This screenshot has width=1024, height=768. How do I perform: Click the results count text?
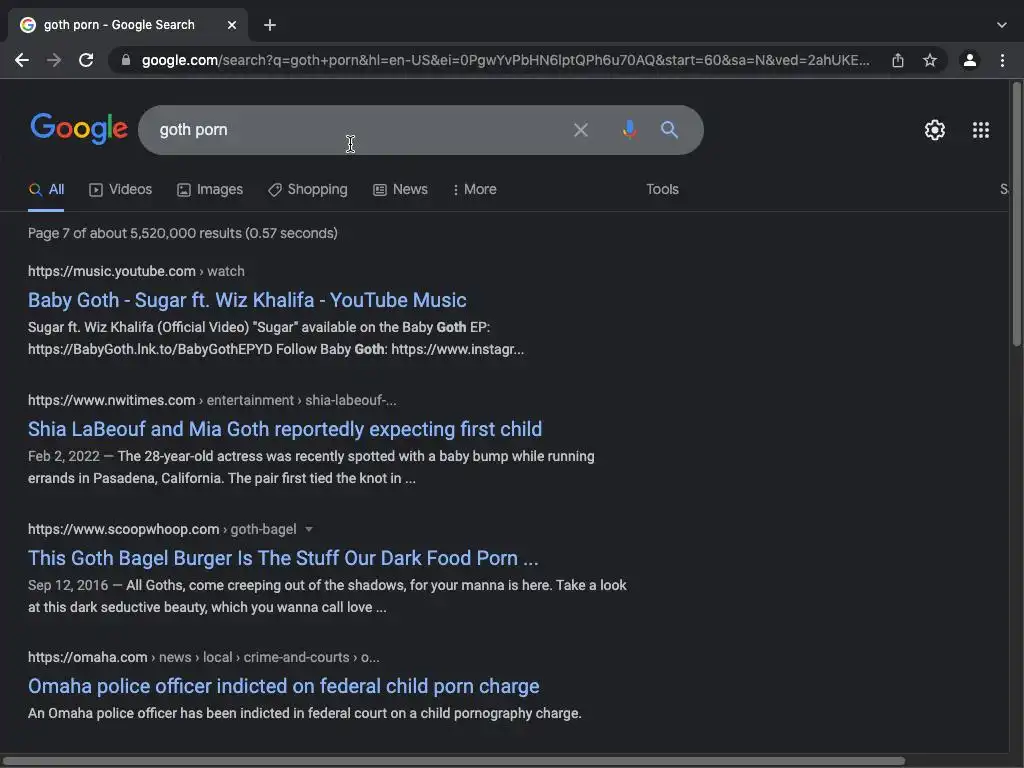tap(183, 233)
